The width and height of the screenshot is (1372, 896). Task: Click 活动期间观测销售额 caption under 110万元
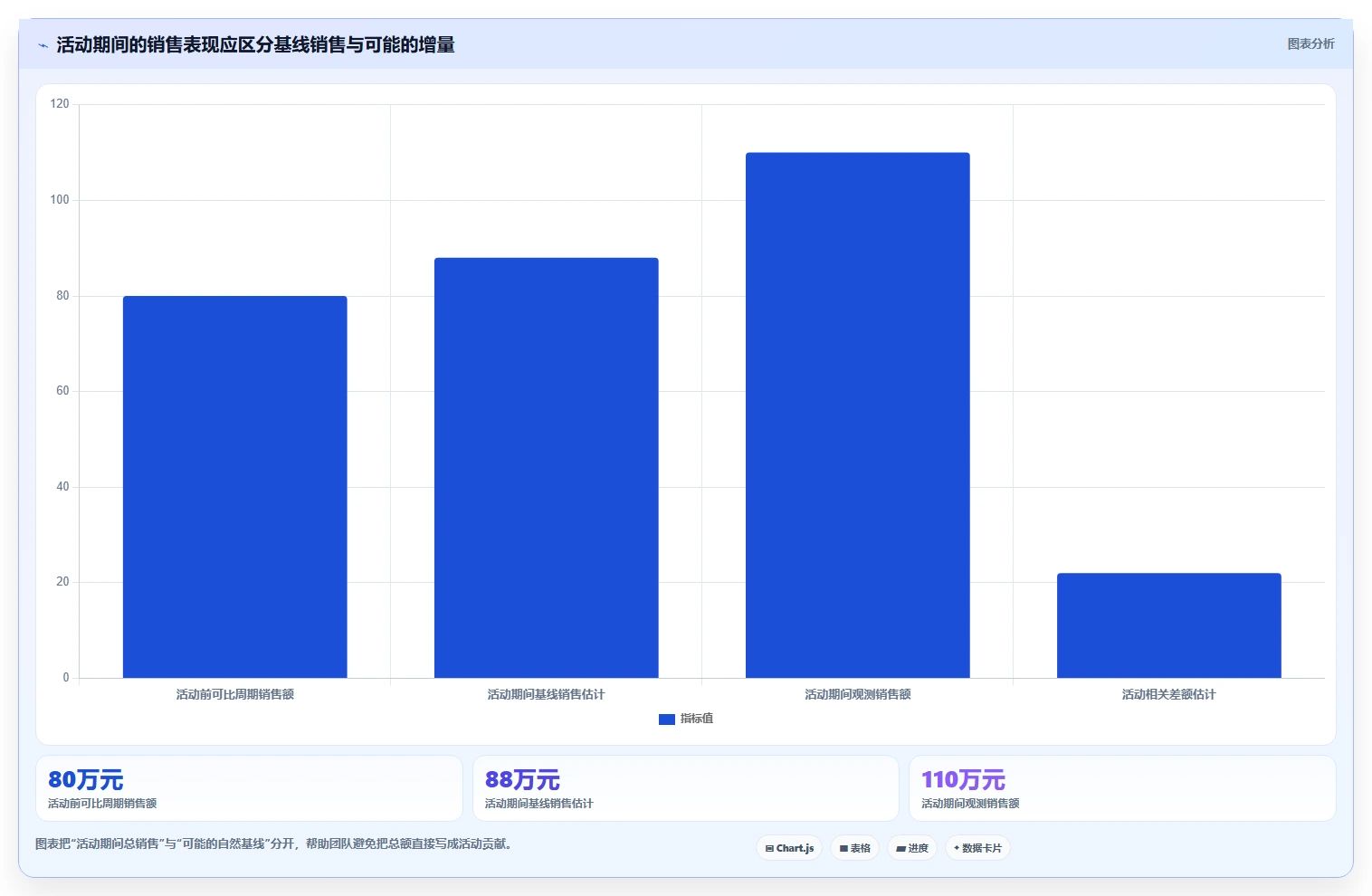tap(970, 804)
